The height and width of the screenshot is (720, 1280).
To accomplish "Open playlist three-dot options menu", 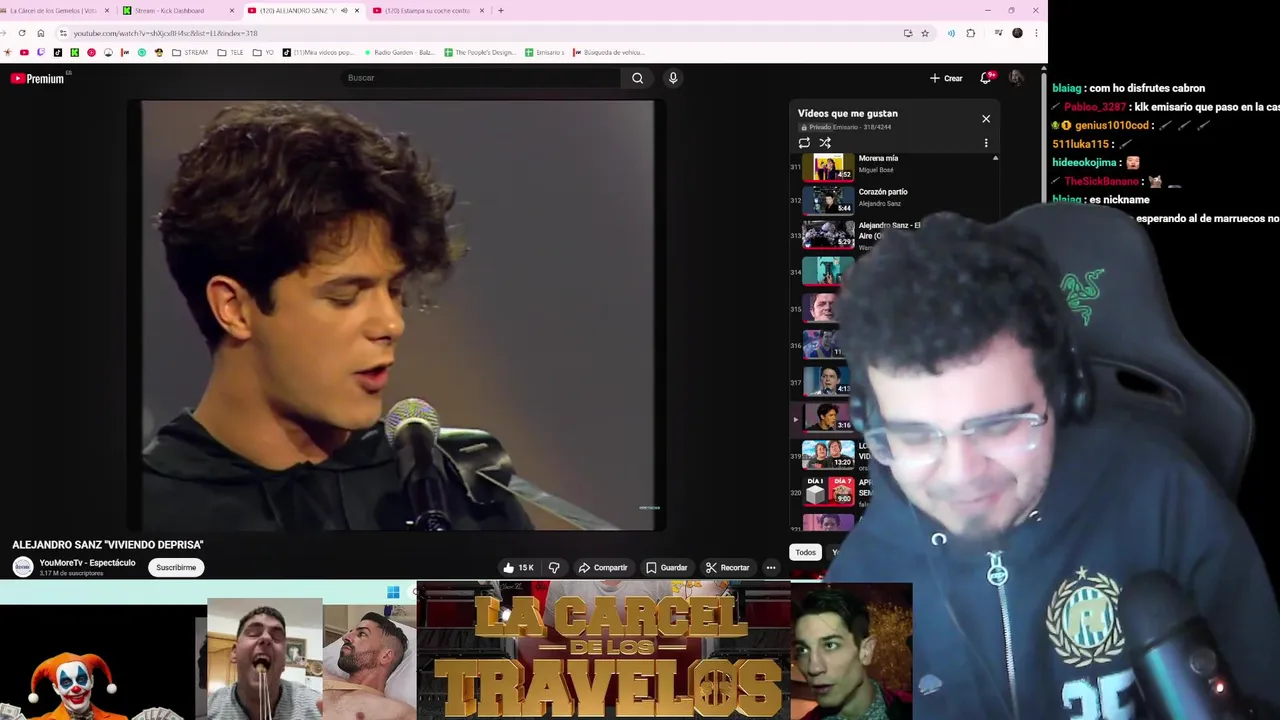I will tap(986, 143).
